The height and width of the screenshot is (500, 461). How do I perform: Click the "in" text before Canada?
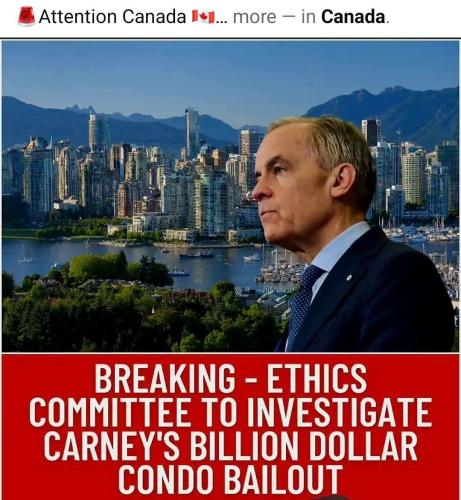pos(308,17)
